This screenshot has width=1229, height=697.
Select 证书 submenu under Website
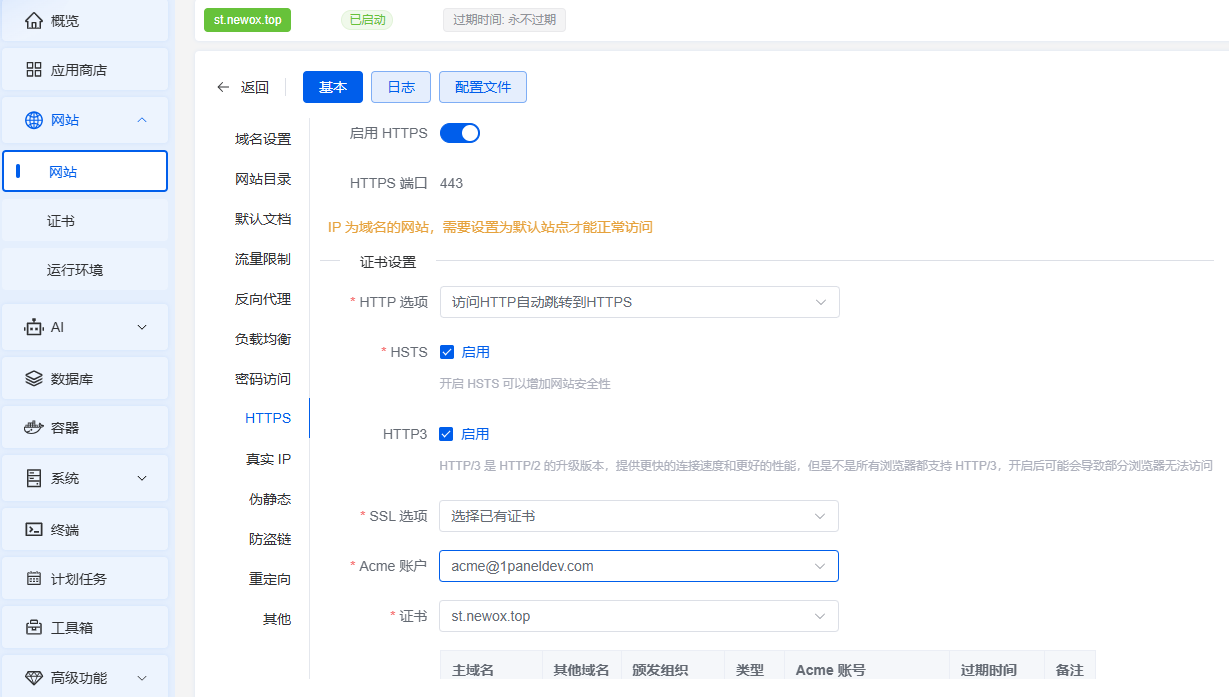[61, 221]
